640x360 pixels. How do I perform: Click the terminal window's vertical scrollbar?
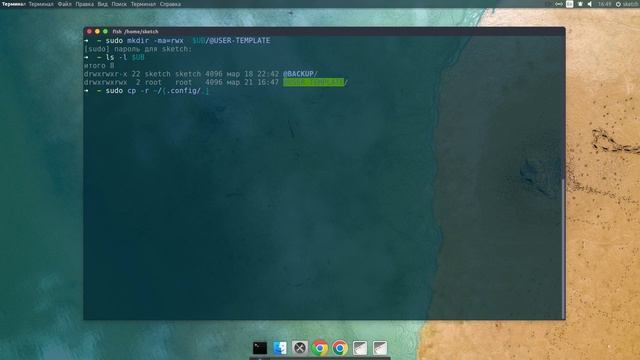pyautogui.click(x=563, y=248)
